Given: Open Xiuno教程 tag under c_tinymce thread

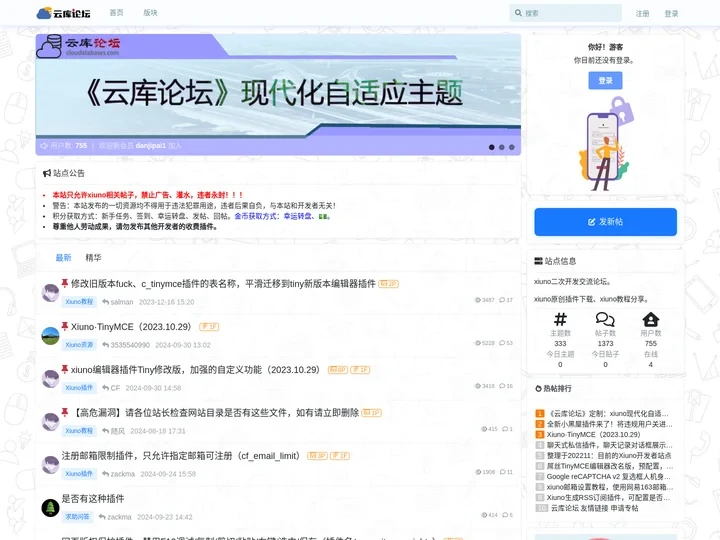Looking at the screenshot, I should click(79, 302).
